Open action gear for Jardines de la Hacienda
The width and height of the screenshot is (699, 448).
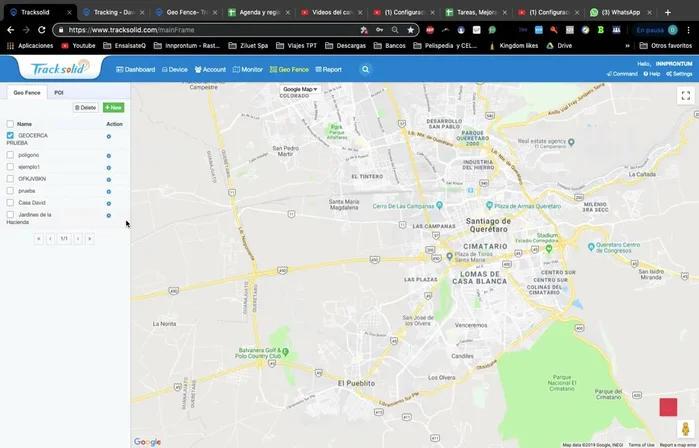click(x=109, y=216)
